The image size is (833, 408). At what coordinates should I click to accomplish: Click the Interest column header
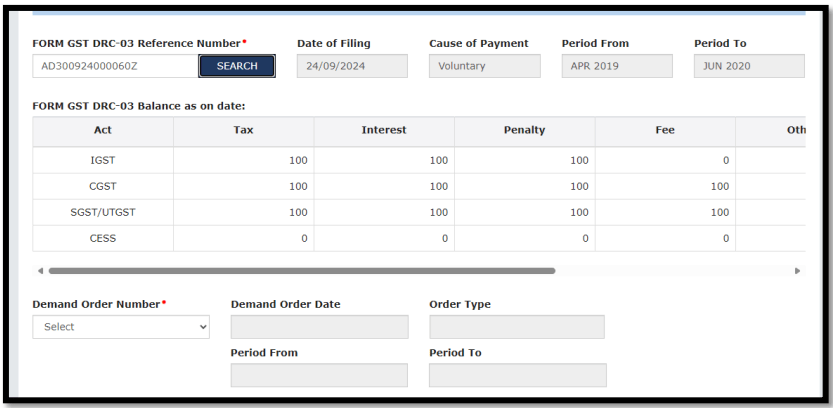[383, 131]
